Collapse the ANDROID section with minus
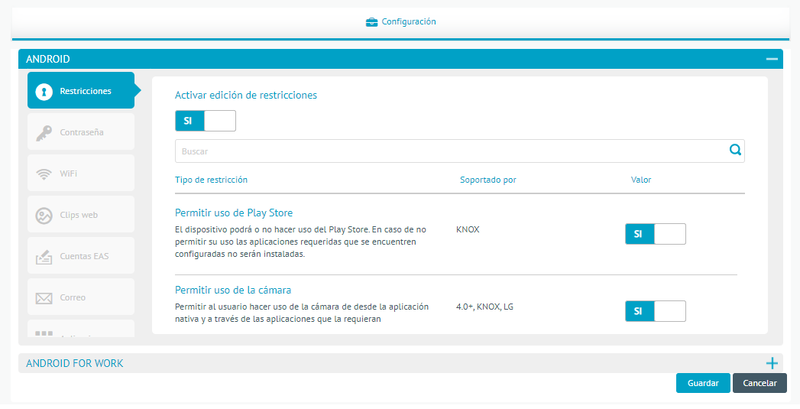 (x=772, y=59)
